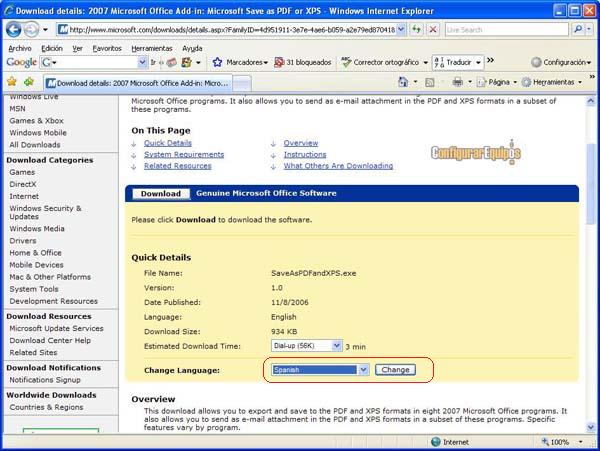Open Microsoft Update Services link

[x=56, y=329]
